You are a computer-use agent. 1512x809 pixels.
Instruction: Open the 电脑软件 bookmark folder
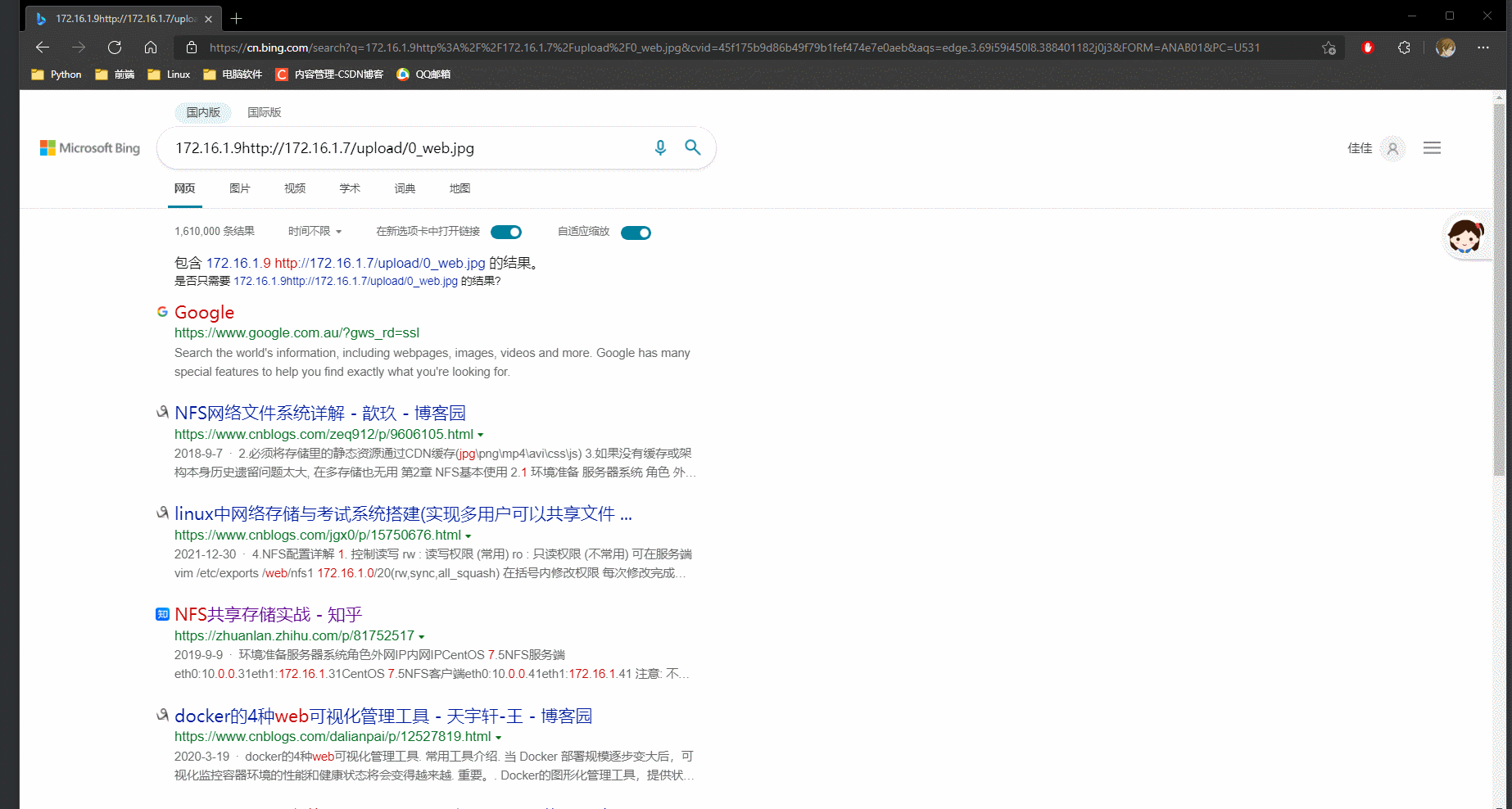233,75
